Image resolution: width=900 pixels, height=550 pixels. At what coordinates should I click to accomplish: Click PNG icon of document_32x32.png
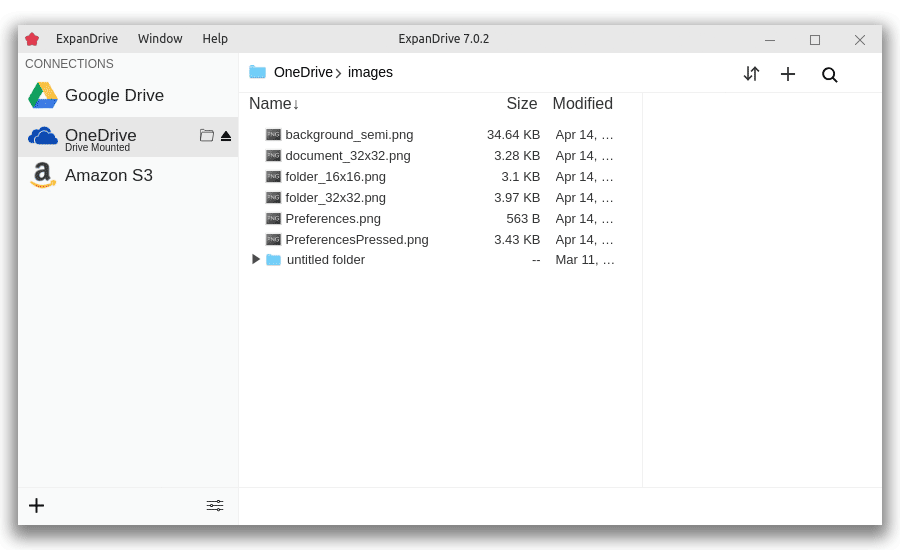[x=273, y=156]
